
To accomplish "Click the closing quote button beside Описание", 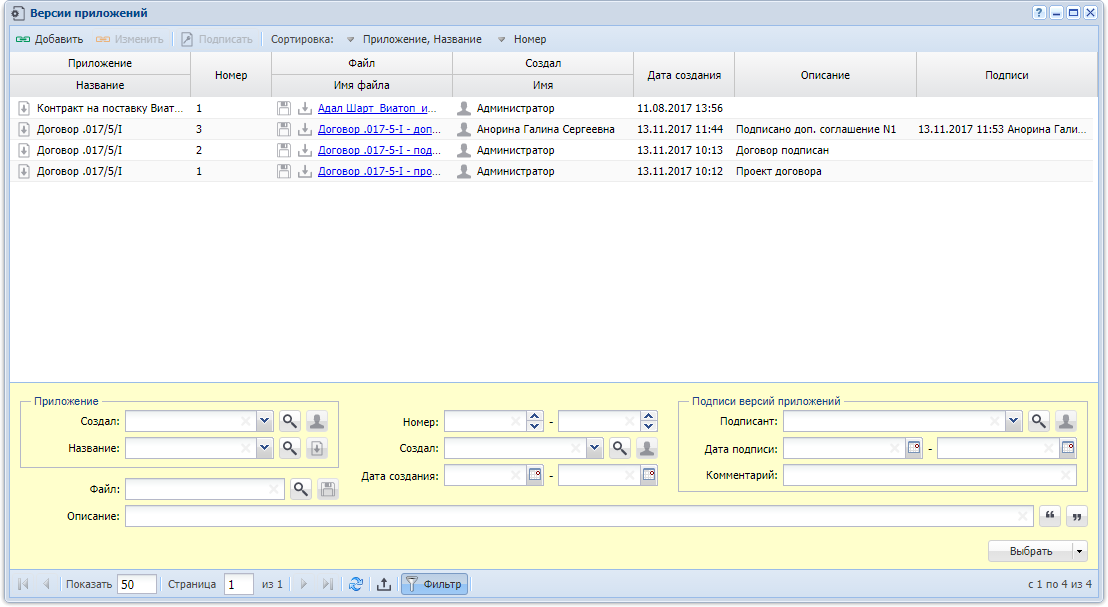I will click(1076, 517).
